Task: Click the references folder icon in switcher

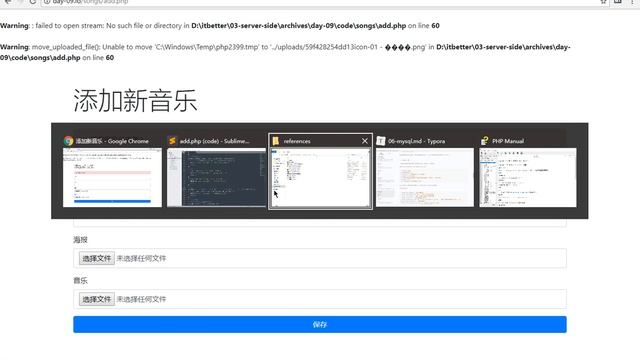Action: click(x=276, y=141)
